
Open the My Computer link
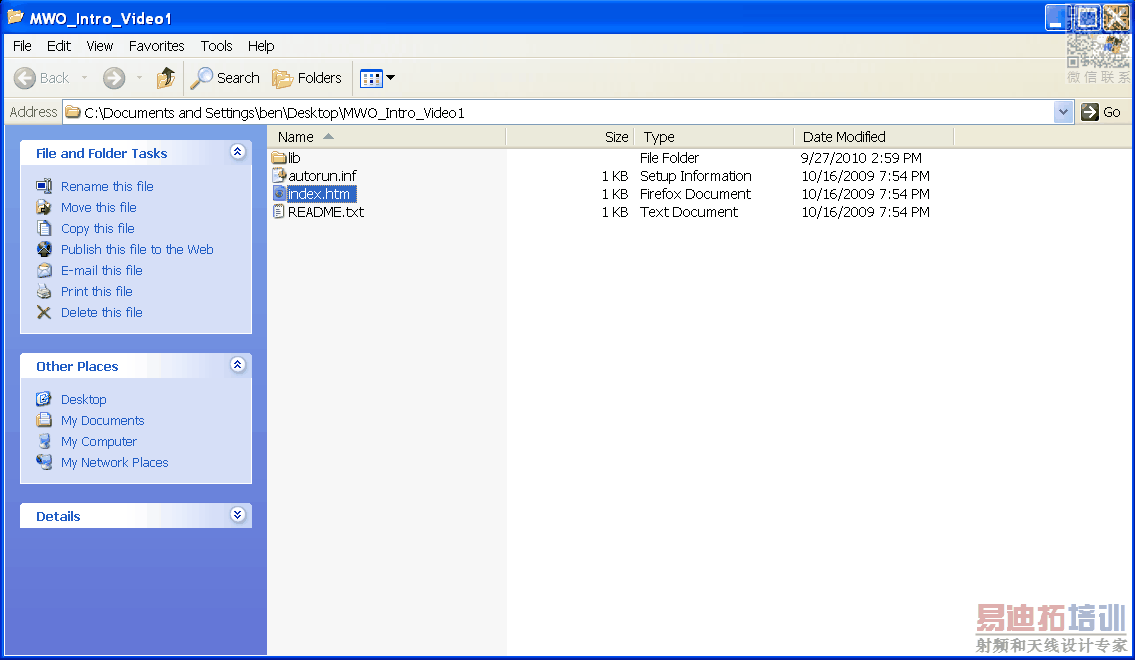click(x=98, y=441)
